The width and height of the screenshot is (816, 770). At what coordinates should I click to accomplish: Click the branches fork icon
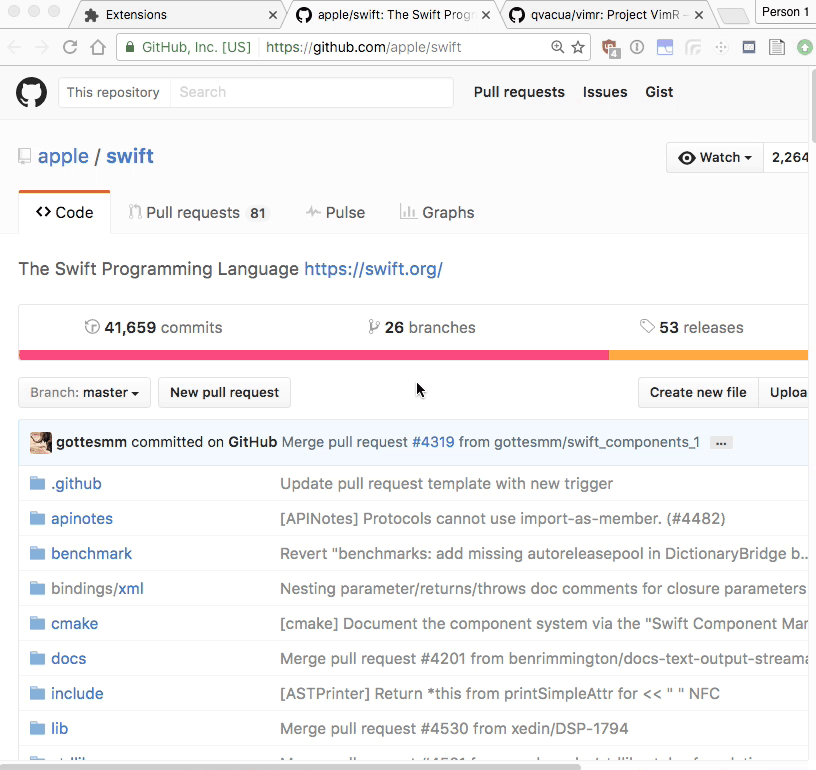point(373,327)
